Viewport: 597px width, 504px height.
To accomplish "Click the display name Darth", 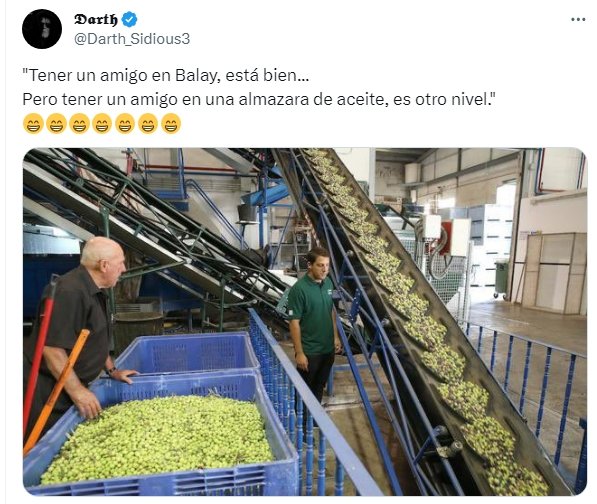I will 96,19.
